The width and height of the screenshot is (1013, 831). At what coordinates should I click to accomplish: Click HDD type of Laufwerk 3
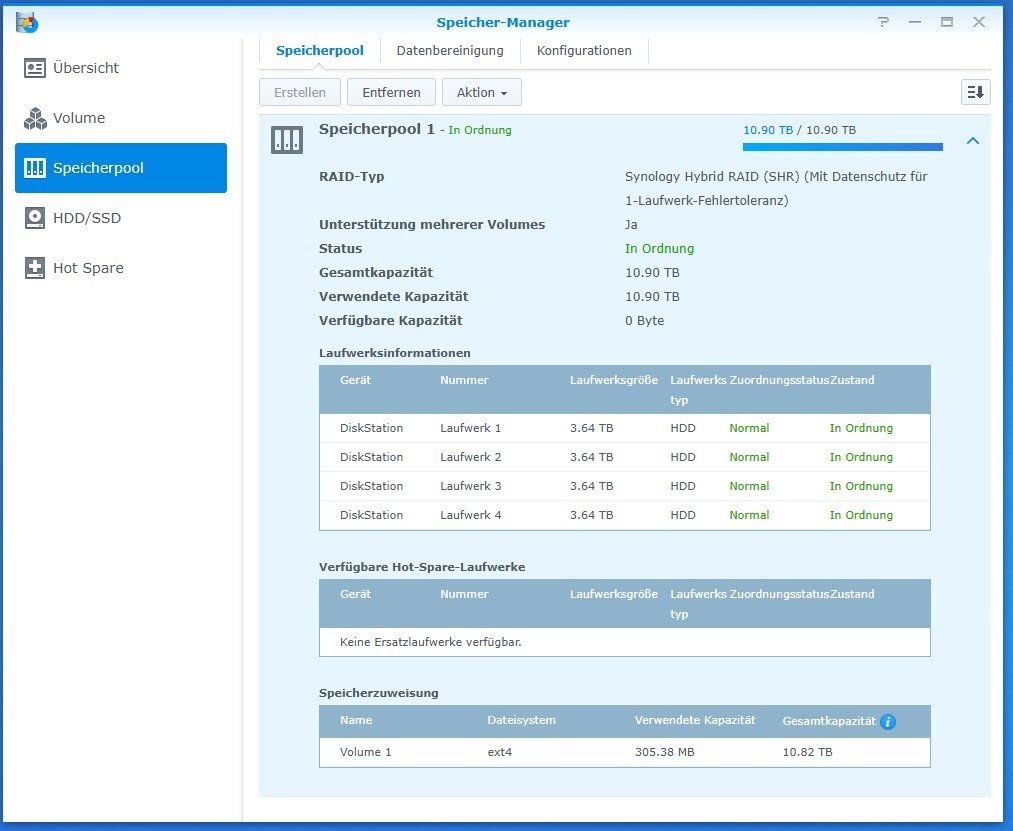[683, 486]
